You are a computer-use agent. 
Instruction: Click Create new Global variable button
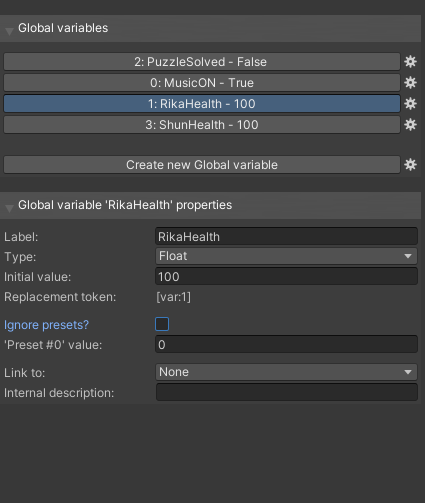click(202, 165)
